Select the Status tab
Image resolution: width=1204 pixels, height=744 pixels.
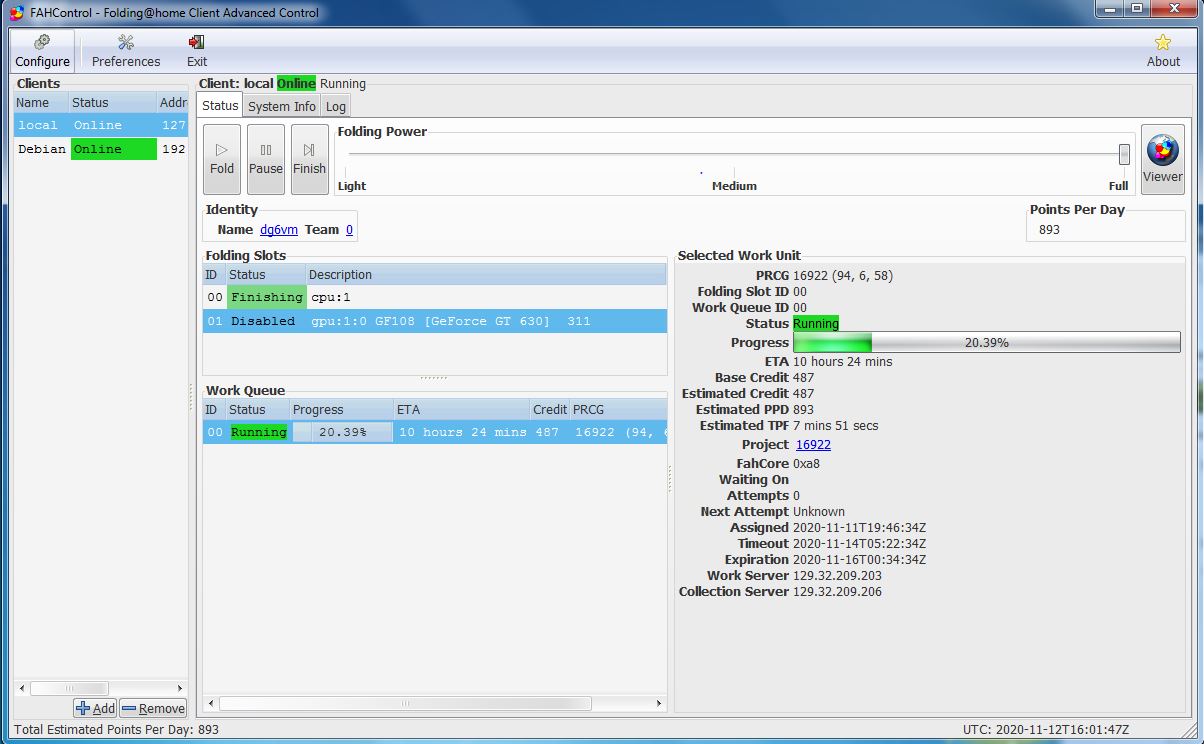tap(220, 105)
